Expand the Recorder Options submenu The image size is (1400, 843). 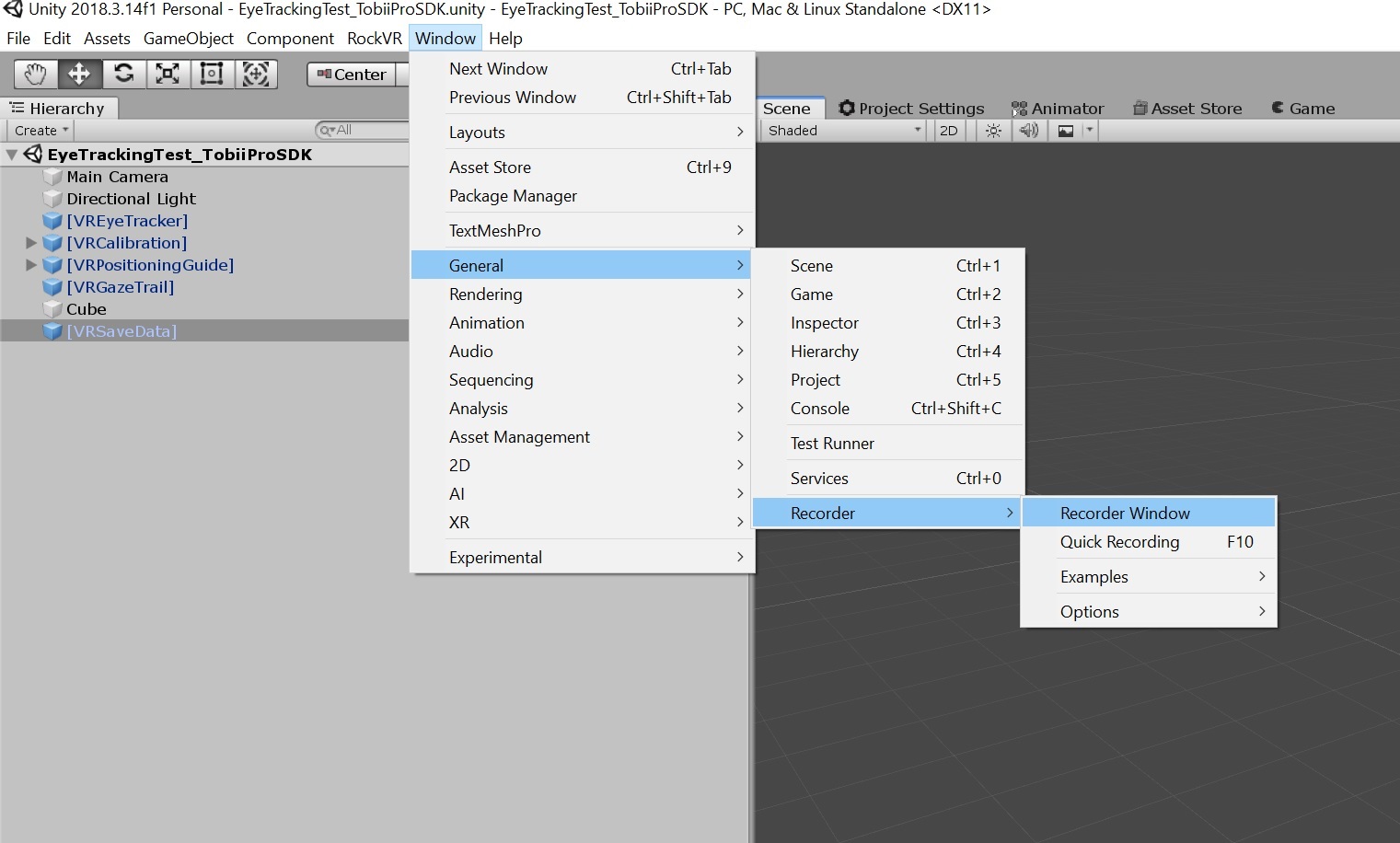(1149, 612)
